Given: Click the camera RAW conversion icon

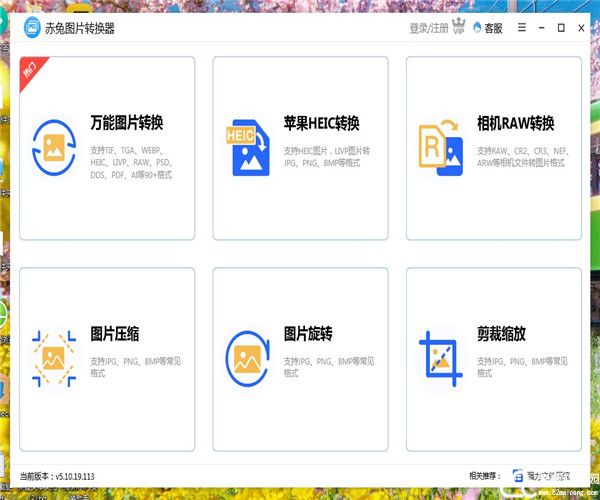Looking at the screenshot, I should click(x=441, y=147).
